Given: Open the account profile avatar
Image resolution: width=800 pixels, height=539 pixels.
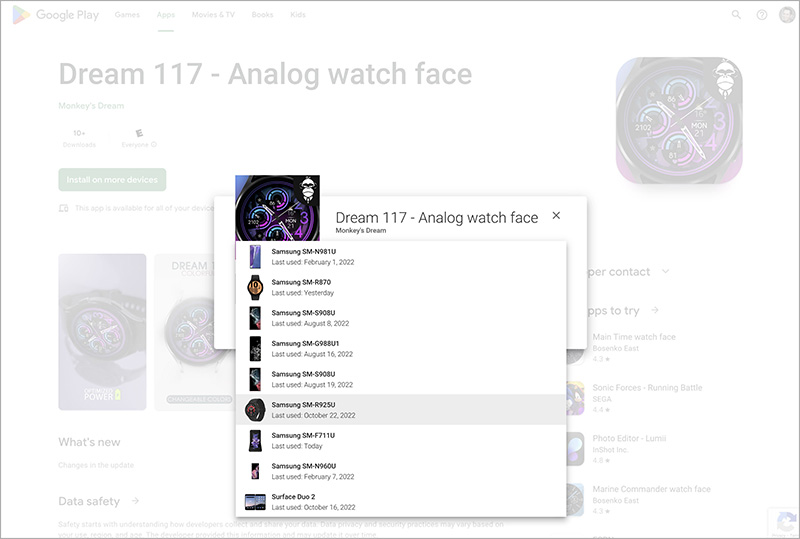Looking at the screenshot, I should [787, 15].
